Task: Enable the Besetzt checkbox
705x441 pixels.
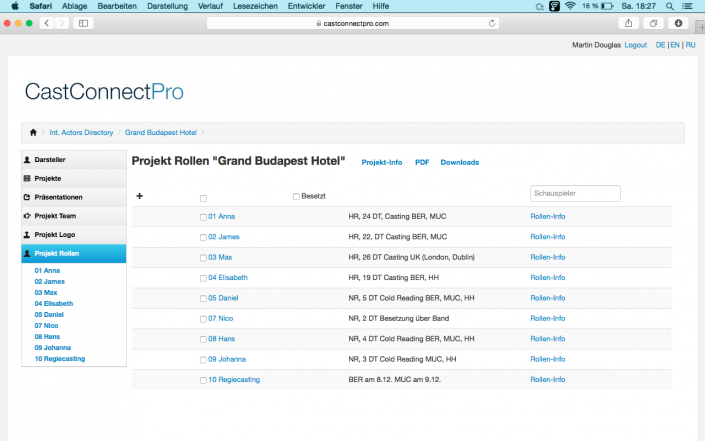Action: (296, 197)
